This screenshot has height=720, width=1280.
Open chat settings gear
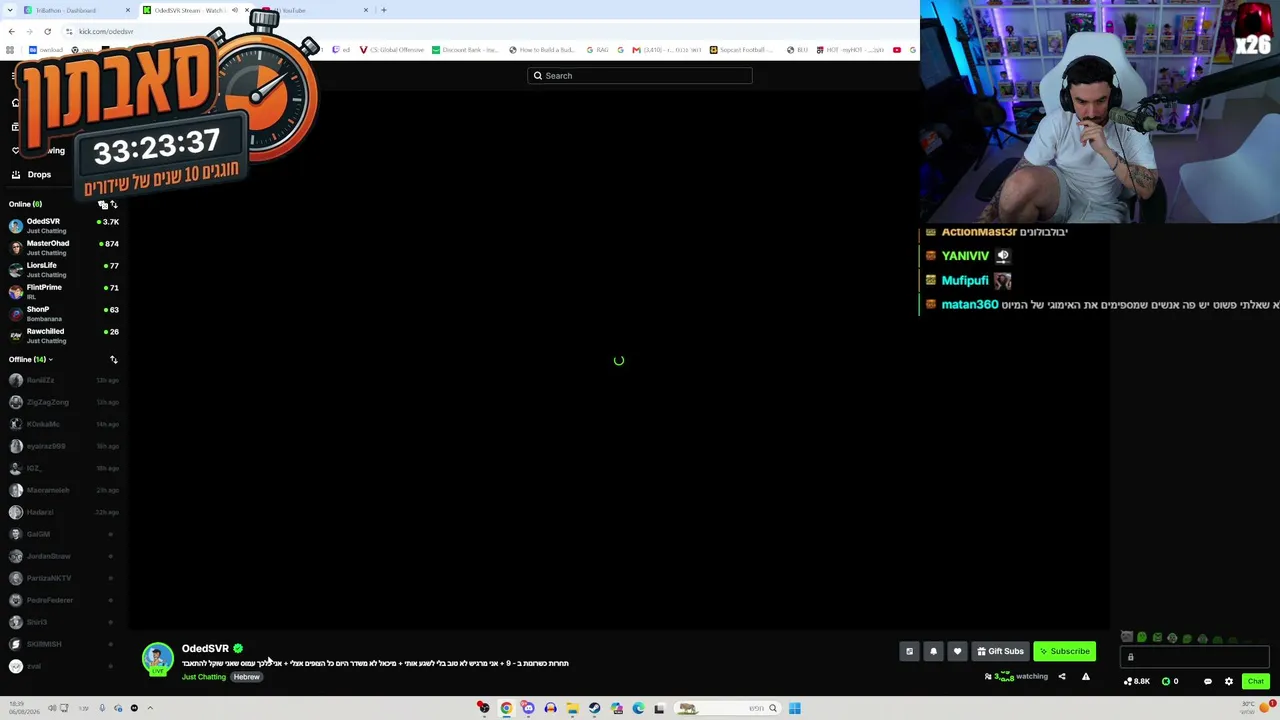click(1229, 682)
